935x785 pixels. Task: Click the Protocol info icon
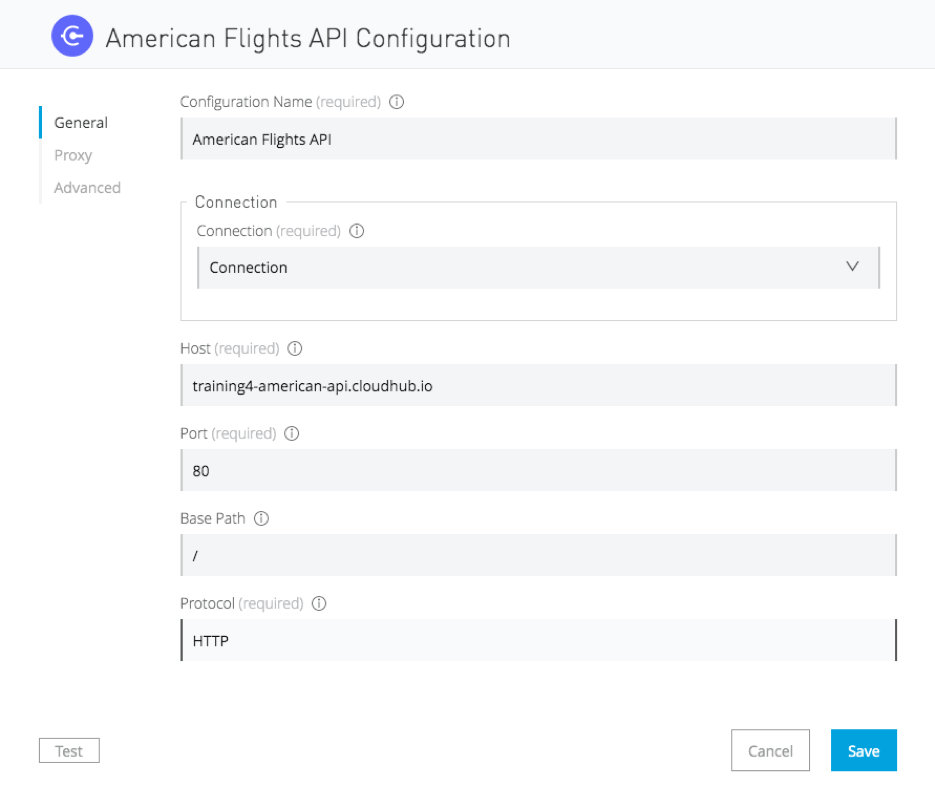320,604
